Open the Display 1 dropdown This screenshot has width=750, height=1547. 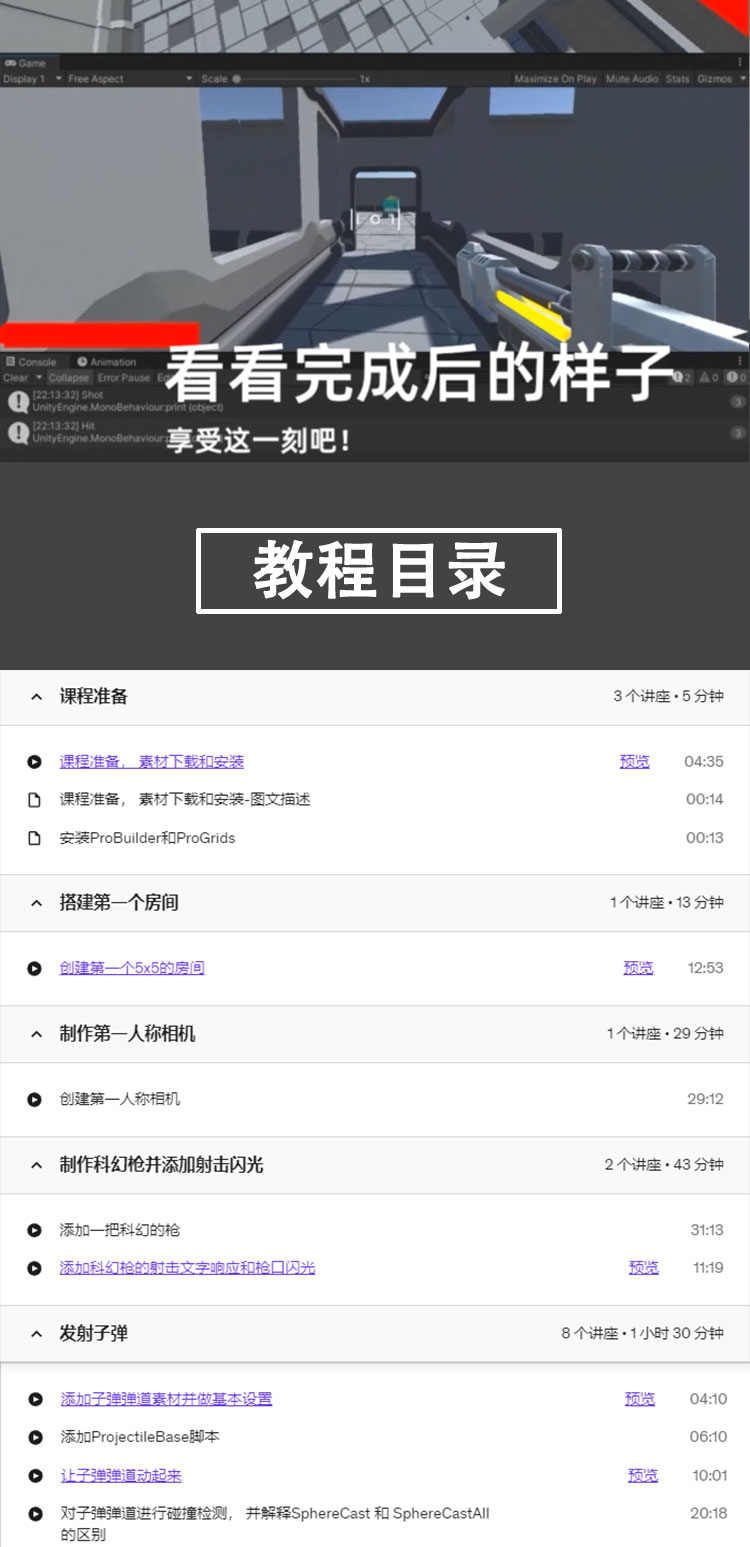pos(32,79)
